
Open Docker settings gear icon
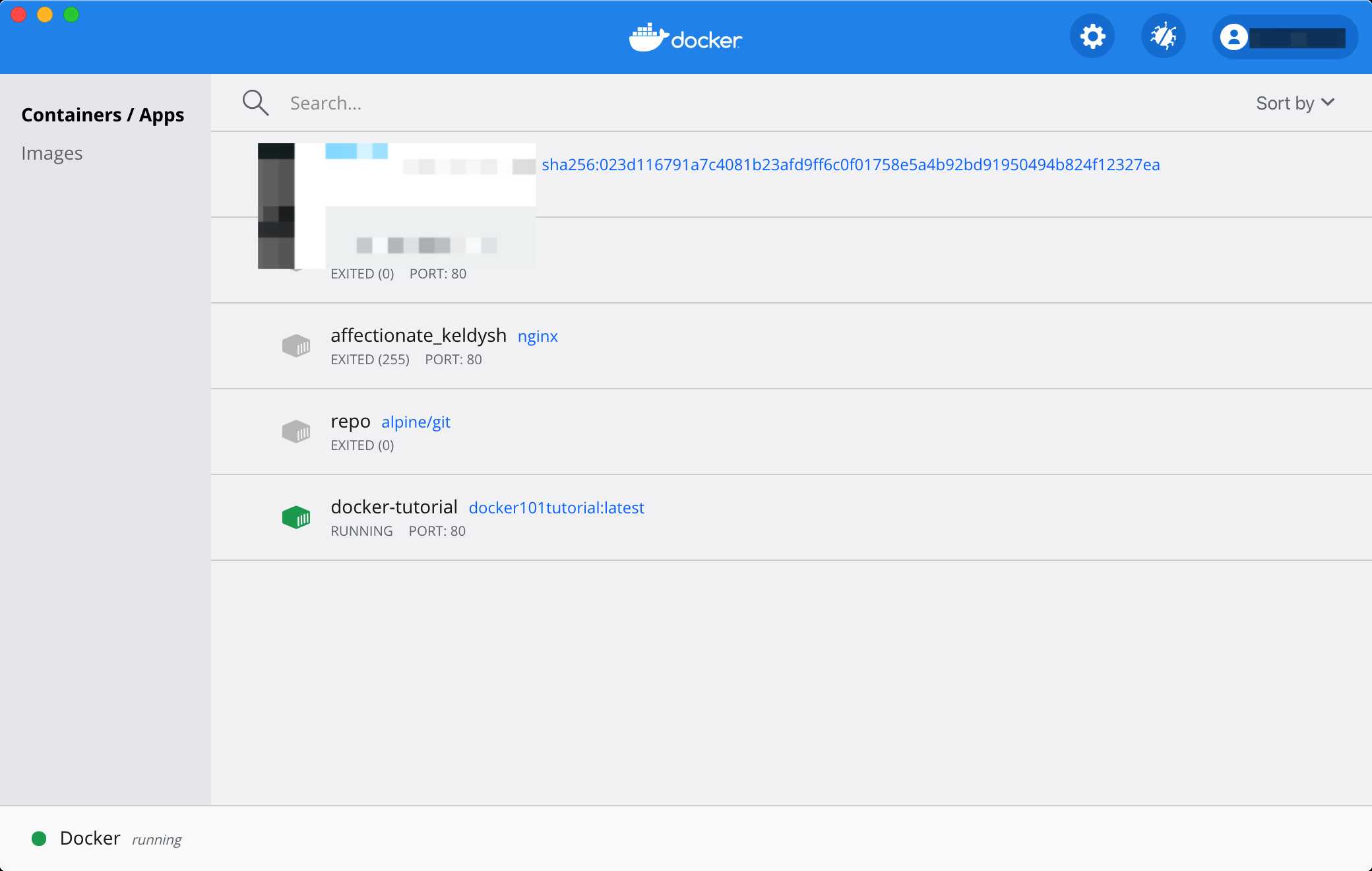tap(1092, 36)
